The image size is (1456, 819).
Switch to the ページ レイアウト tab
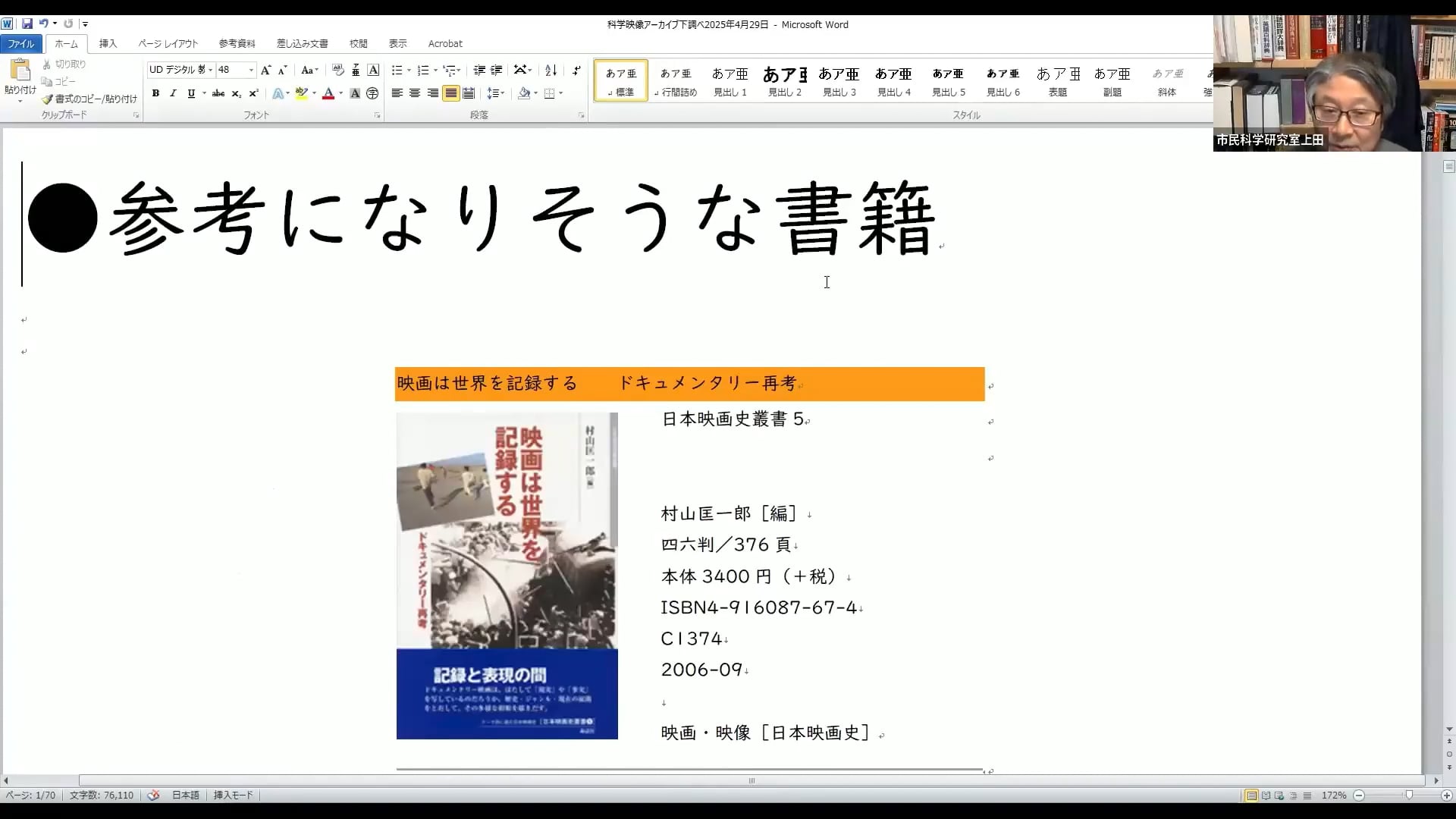[168, 44]
